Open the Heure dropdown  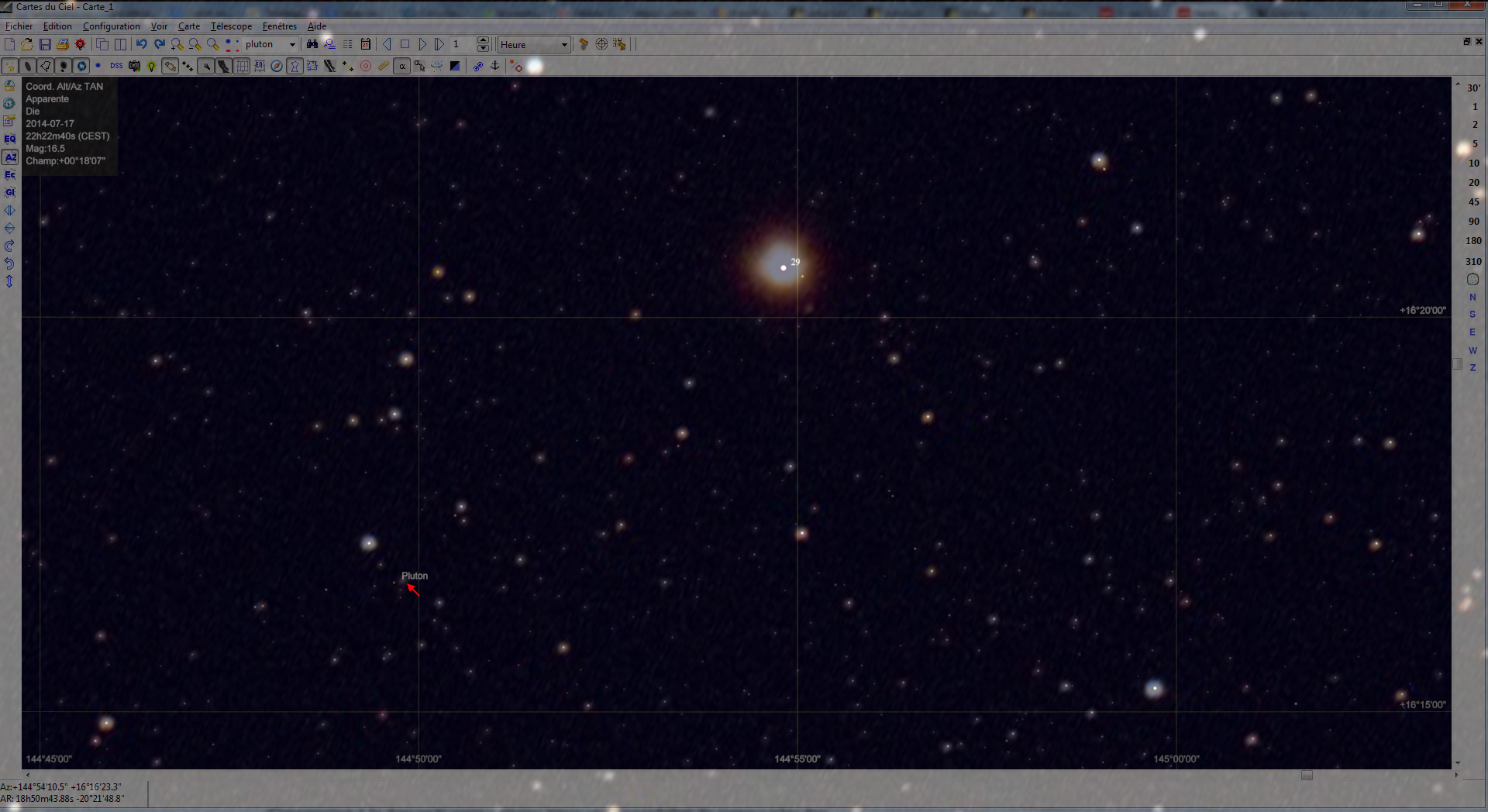pos(564,44)
